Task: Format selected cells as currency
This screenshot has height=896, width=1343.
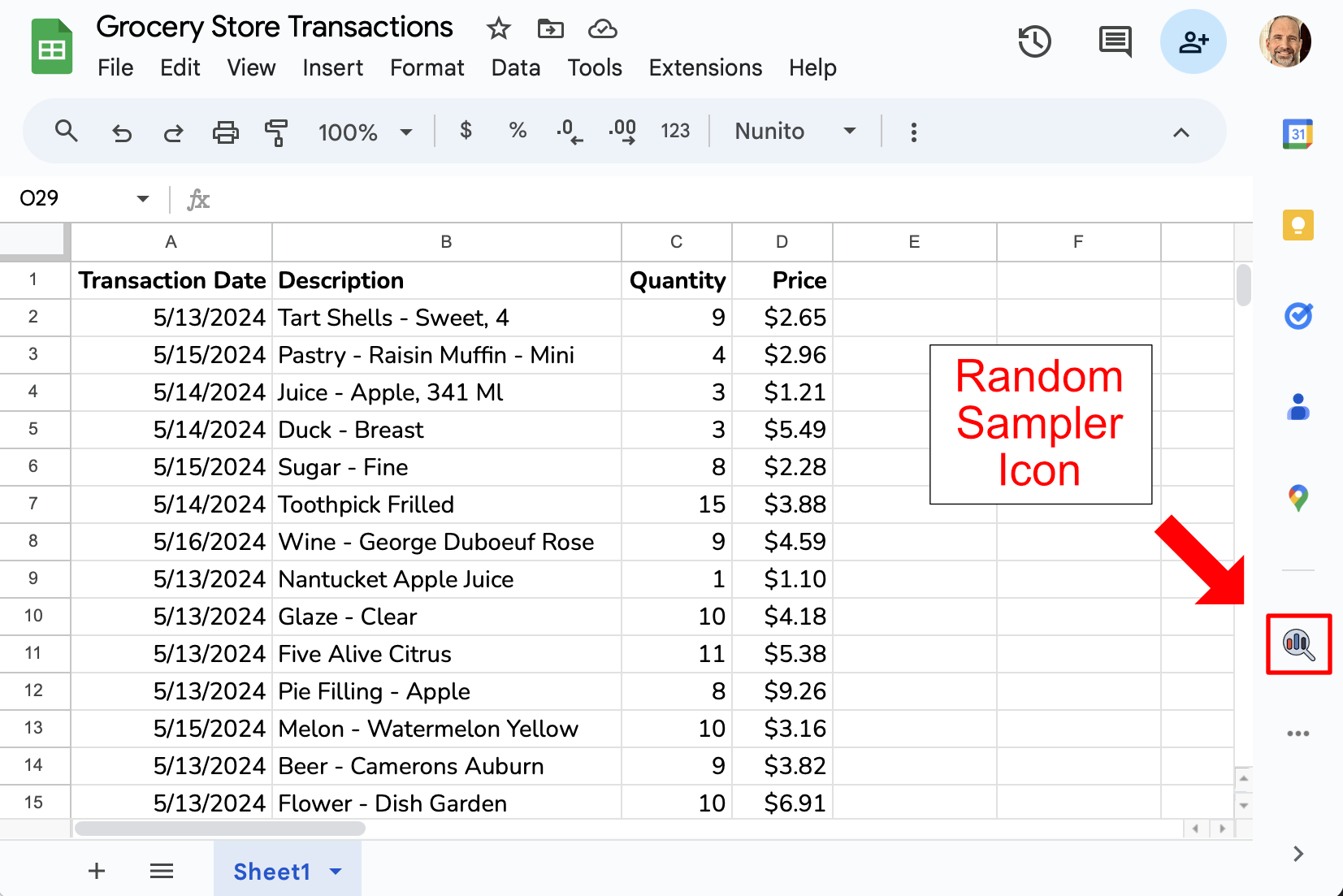Action: tap(466, 131)
